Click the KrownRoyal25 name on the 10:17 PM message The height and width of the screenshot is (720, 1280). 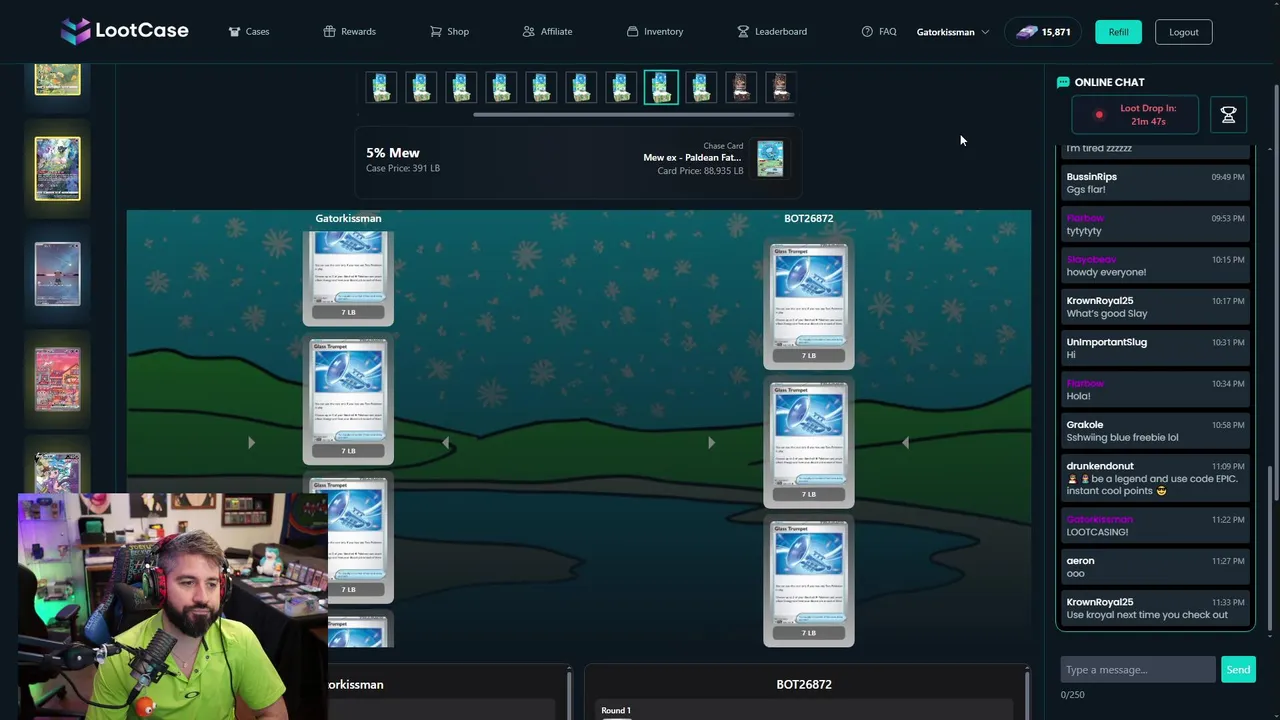[x=1099, y=301]
